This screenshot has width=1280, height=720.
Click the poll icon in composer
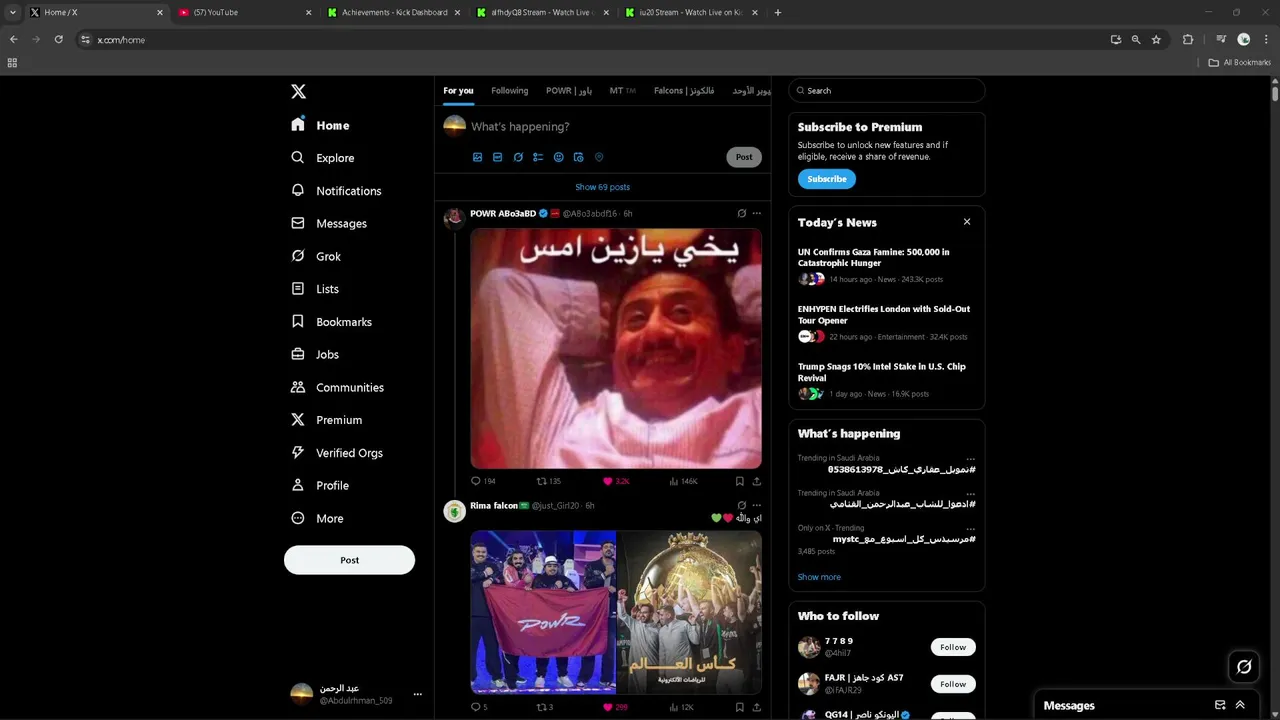click(538, 157)
